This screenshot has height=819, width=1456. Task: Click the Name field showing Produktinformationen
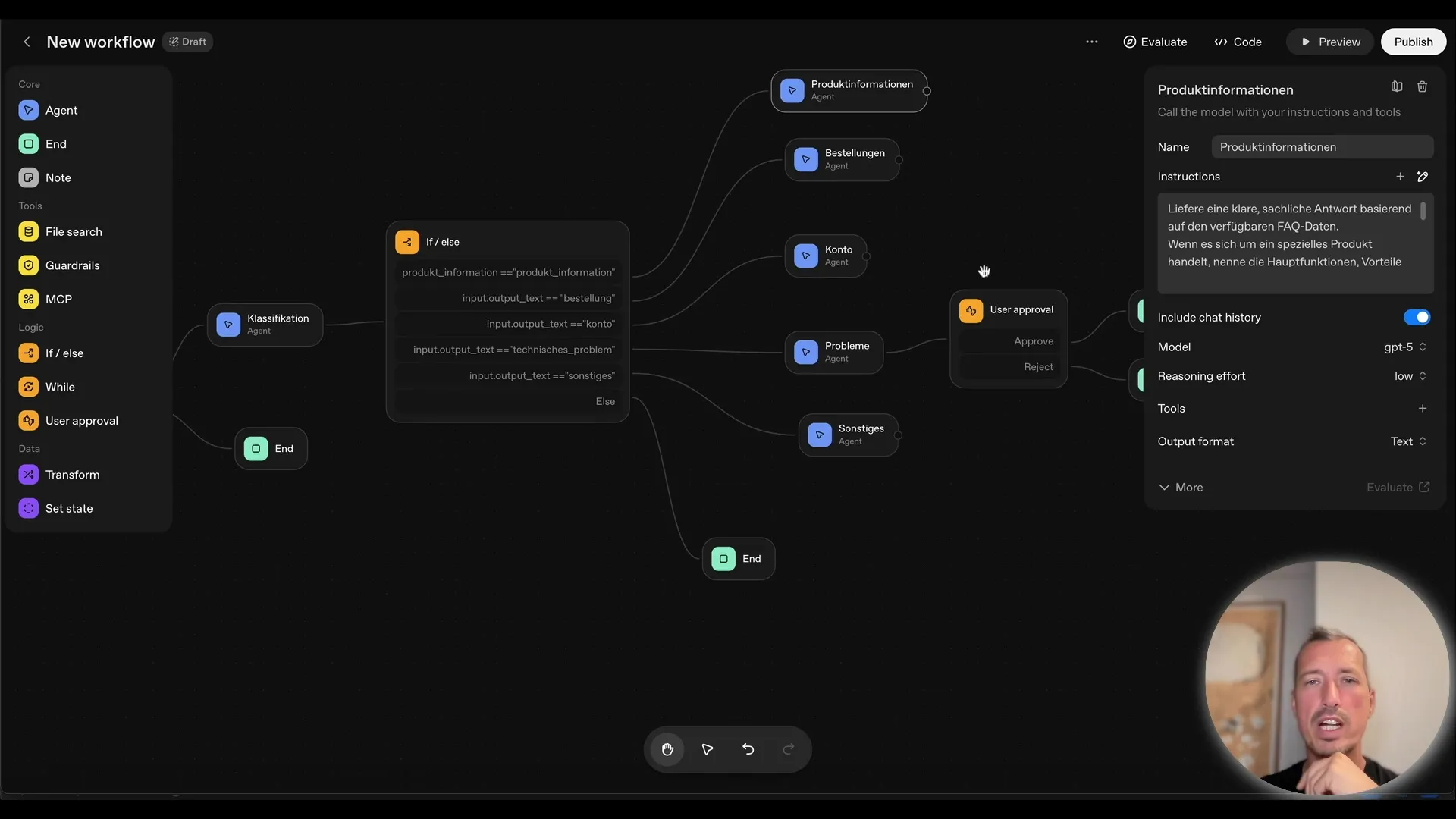click(1323, 146)
